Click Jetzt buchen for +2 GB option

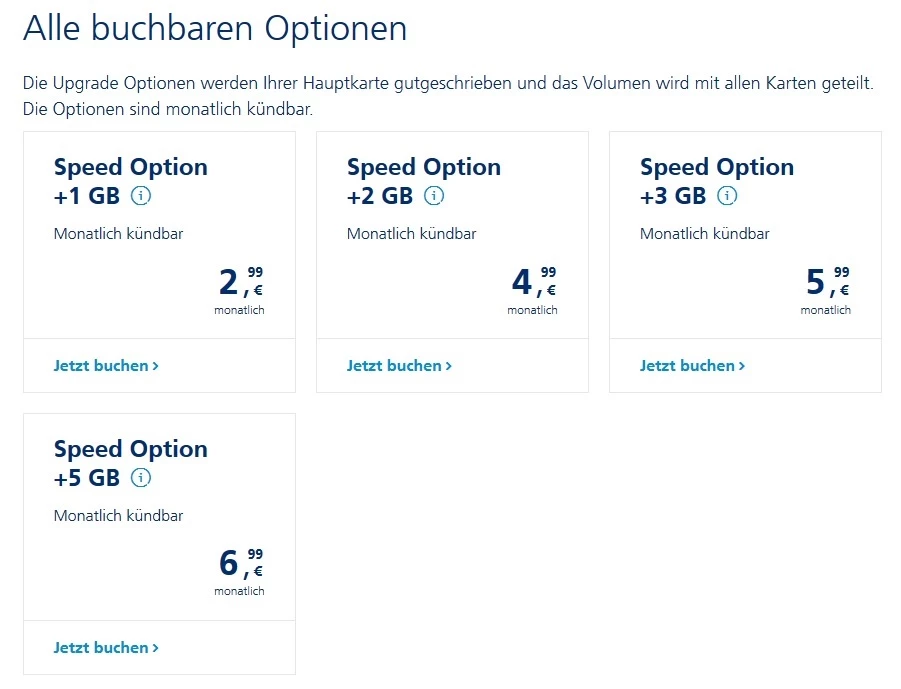click(x=399, y=366)
